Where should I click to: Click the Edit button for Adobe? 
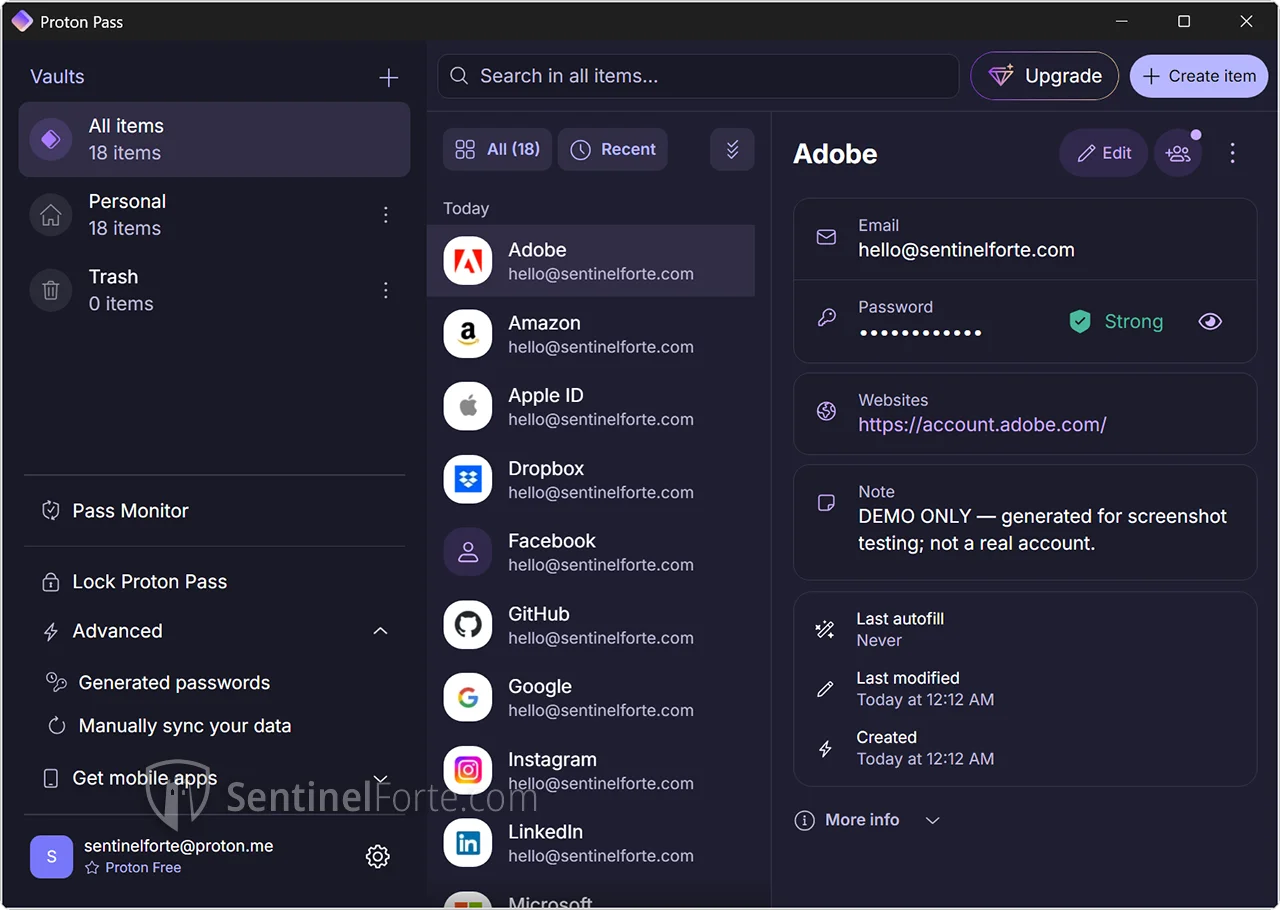tap(1103, 153)
